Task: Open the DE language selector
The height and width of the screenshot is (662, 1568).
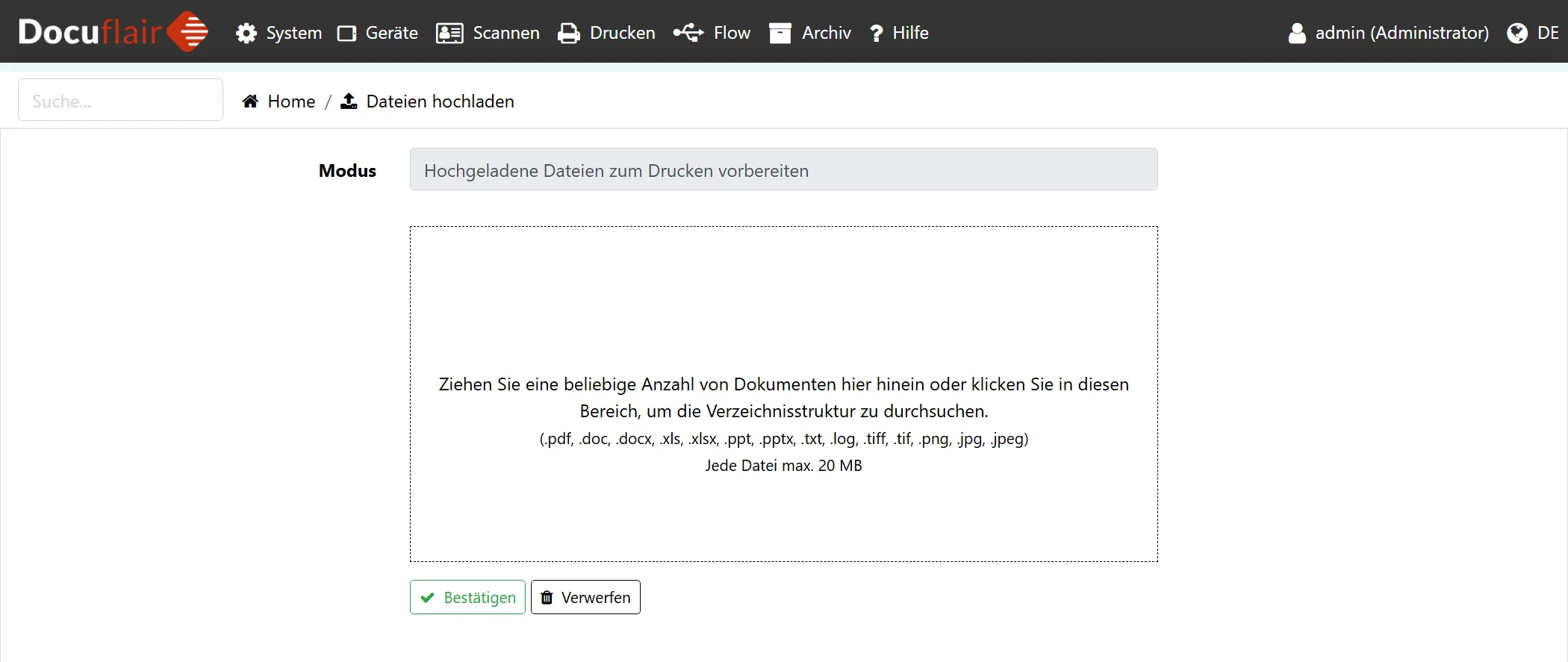Action: click(1534, 34)
